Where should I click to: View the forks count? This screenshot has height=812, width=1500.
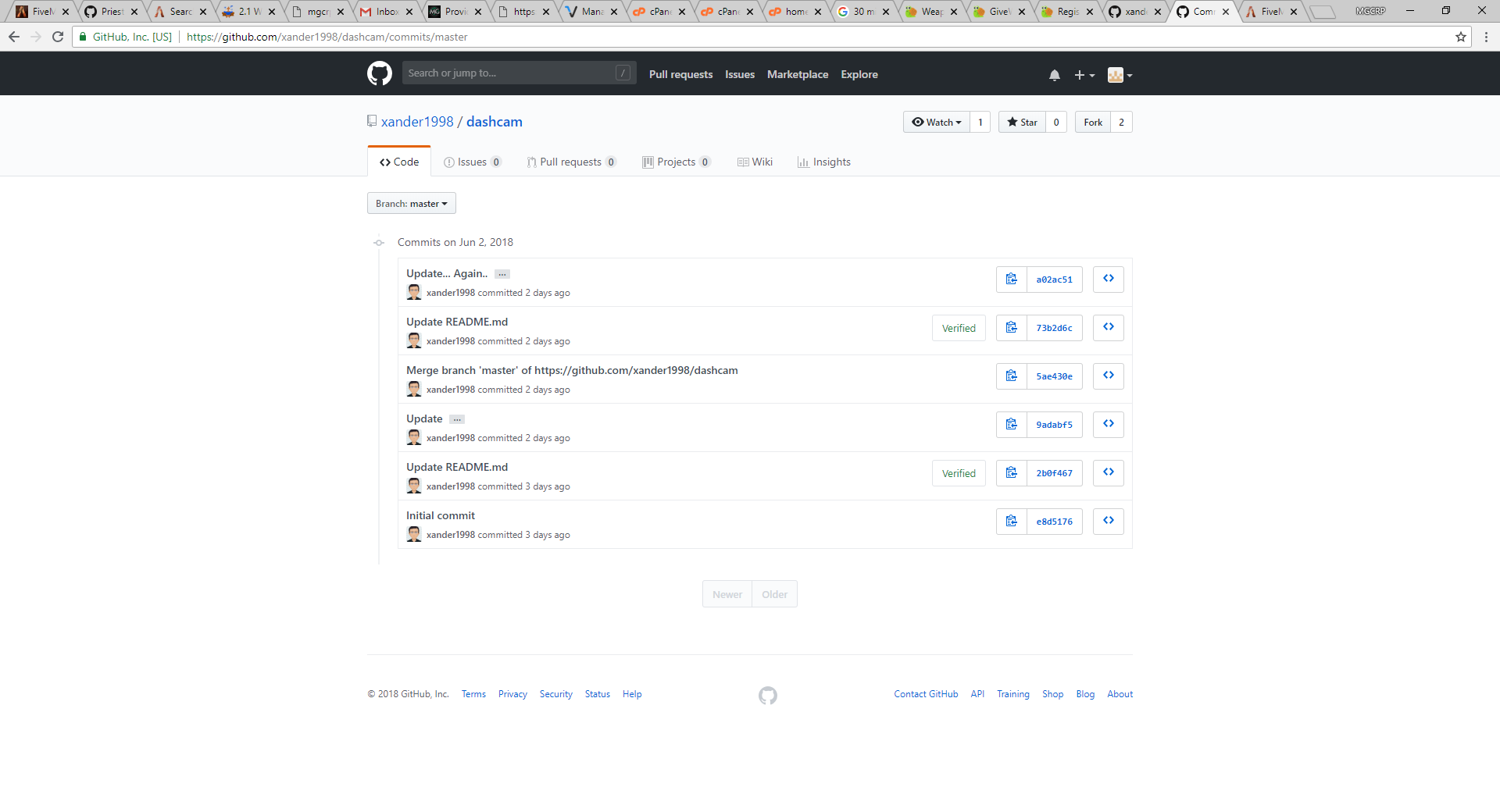[x=1122, y=123]
